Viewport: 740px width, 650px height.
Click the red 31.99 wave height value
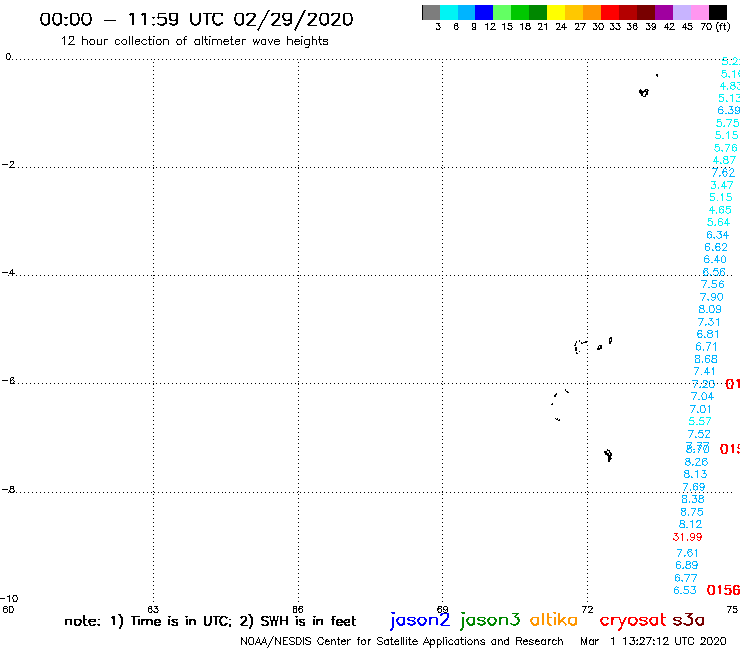click(687, 537)
